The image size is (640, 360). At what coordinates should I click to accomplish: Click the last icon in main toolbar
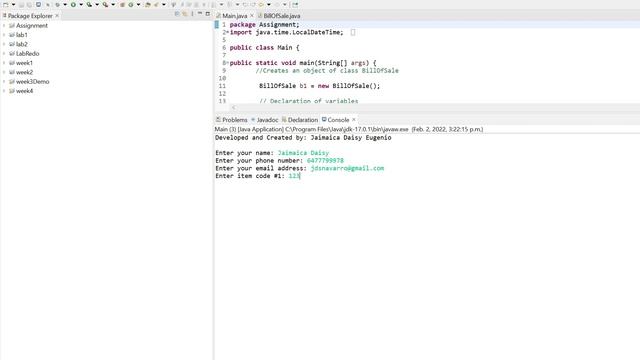295,4
